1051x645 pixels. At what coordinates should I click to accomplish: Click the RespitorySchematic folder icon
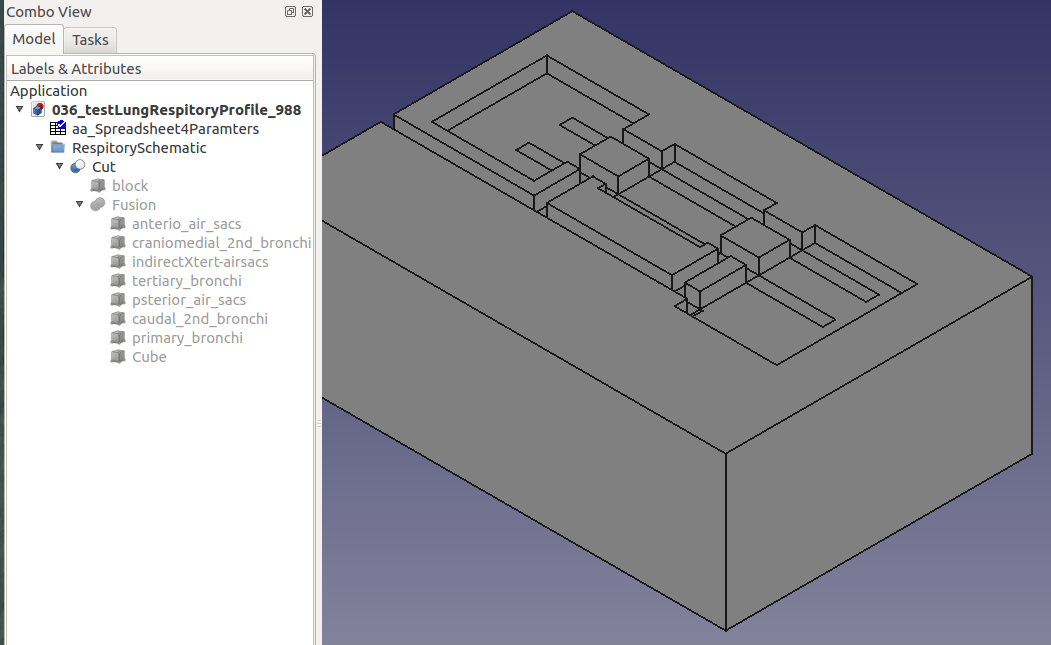point(58,148)
